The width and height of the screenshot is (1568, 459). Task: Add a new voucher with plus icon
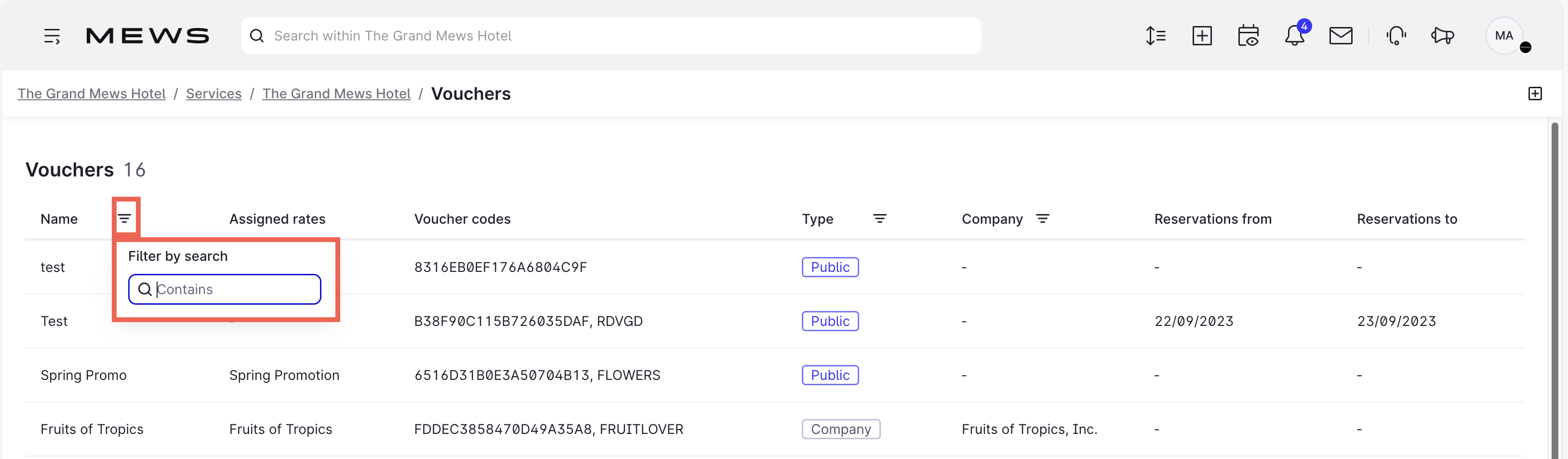click(1535, 94)
